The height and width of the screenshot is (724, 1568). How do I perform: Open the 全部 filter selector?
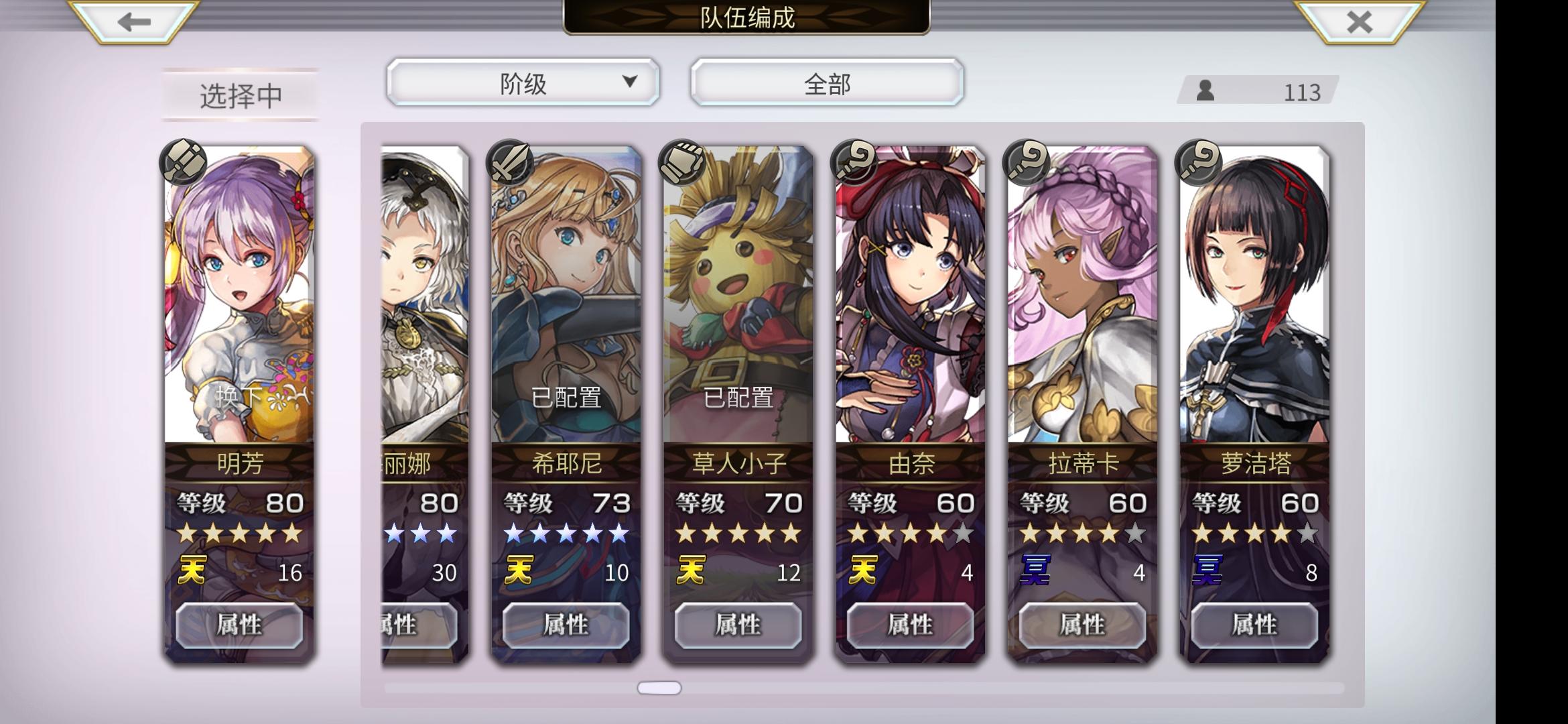(828, 82)
